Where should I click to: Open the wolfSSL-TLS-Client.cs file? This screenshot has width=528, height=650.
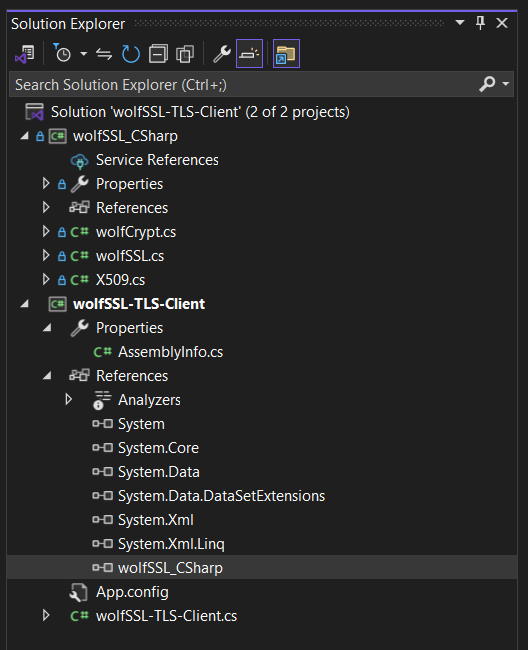point(166,616)
